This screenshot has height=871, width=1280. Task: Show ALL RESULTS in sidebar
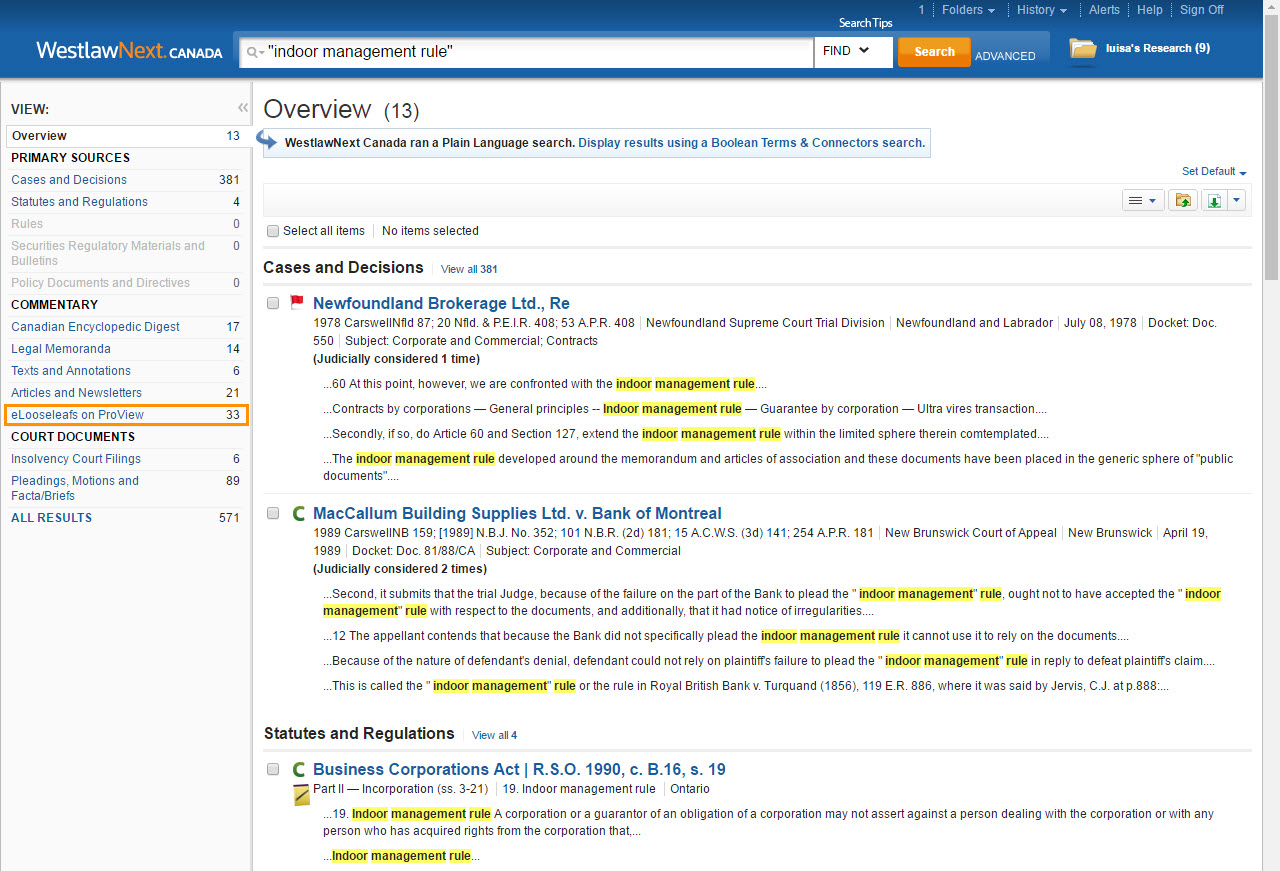coord(51,518)
